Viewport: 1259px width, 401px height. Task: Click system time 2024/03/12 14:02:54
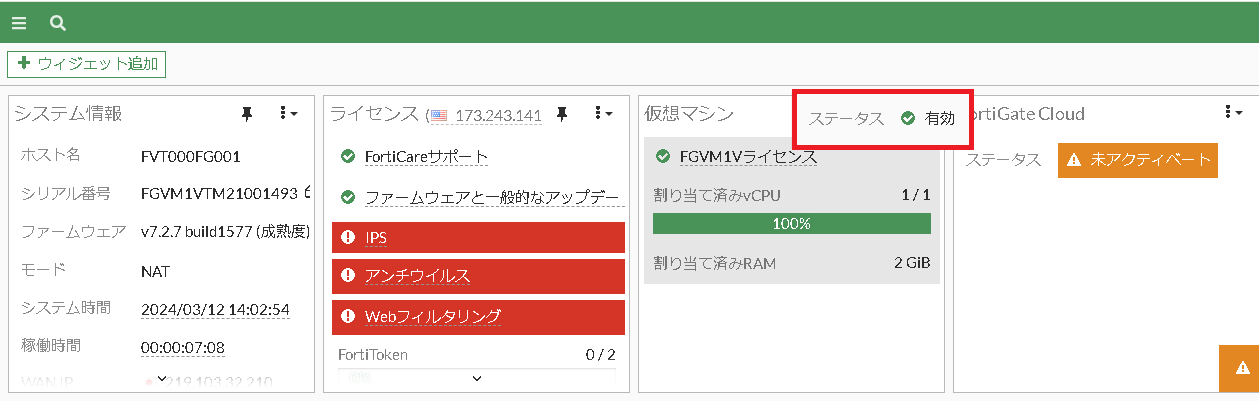pos(215,309)
